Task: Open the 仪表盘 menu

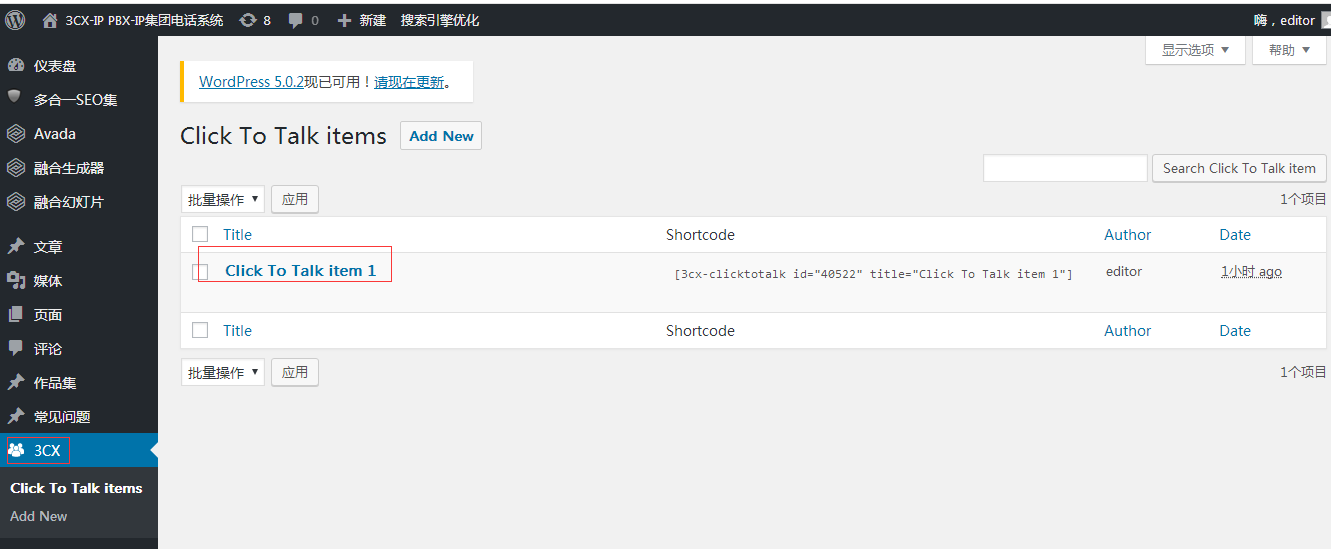Action: [79, 66]
